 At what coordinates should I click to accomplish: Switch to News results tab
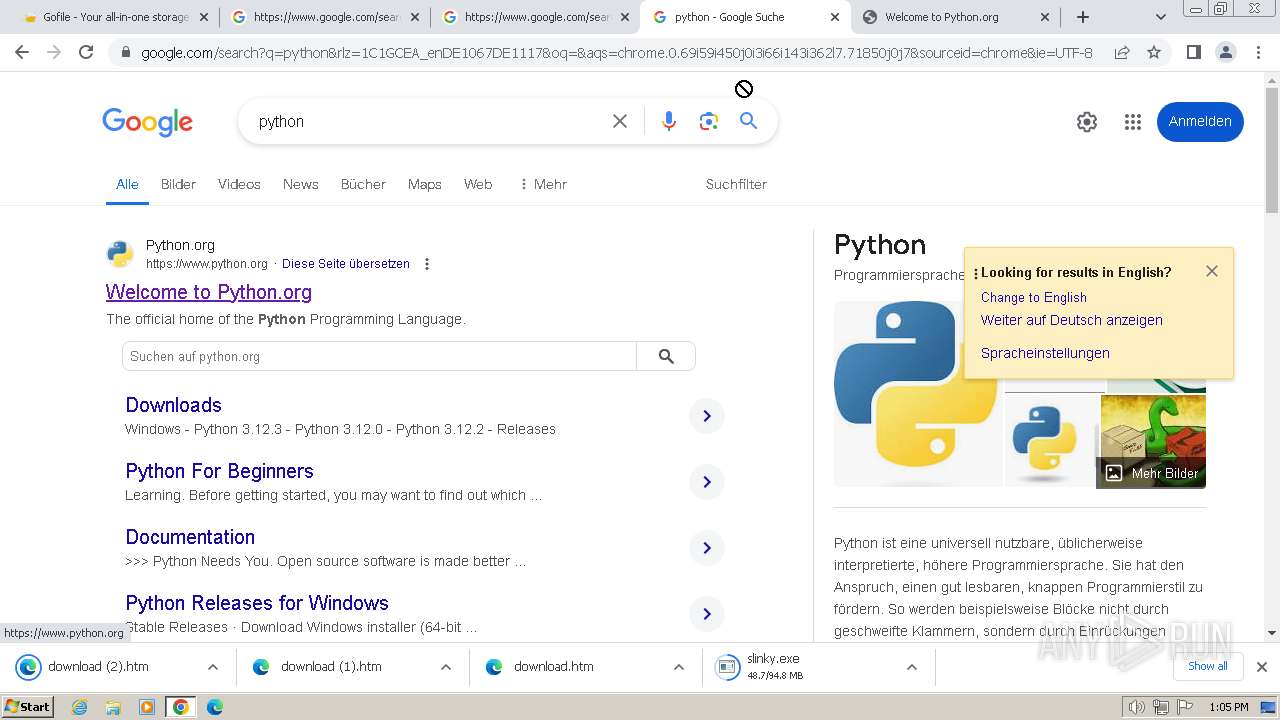click(300, 184)
